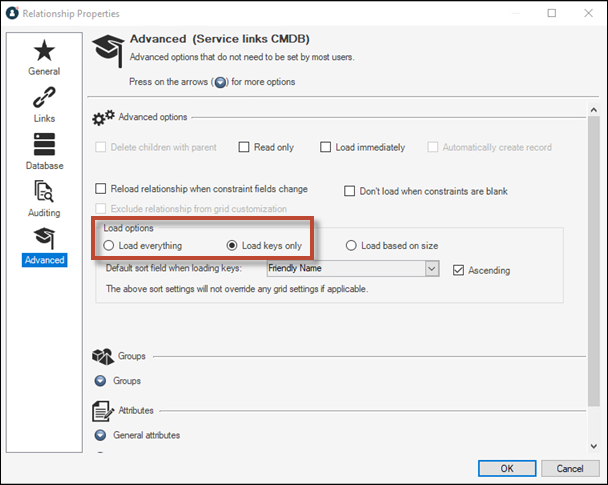Select the Database section icon
The height and width of the screenshot is (485, 608).
pos(44,145)
